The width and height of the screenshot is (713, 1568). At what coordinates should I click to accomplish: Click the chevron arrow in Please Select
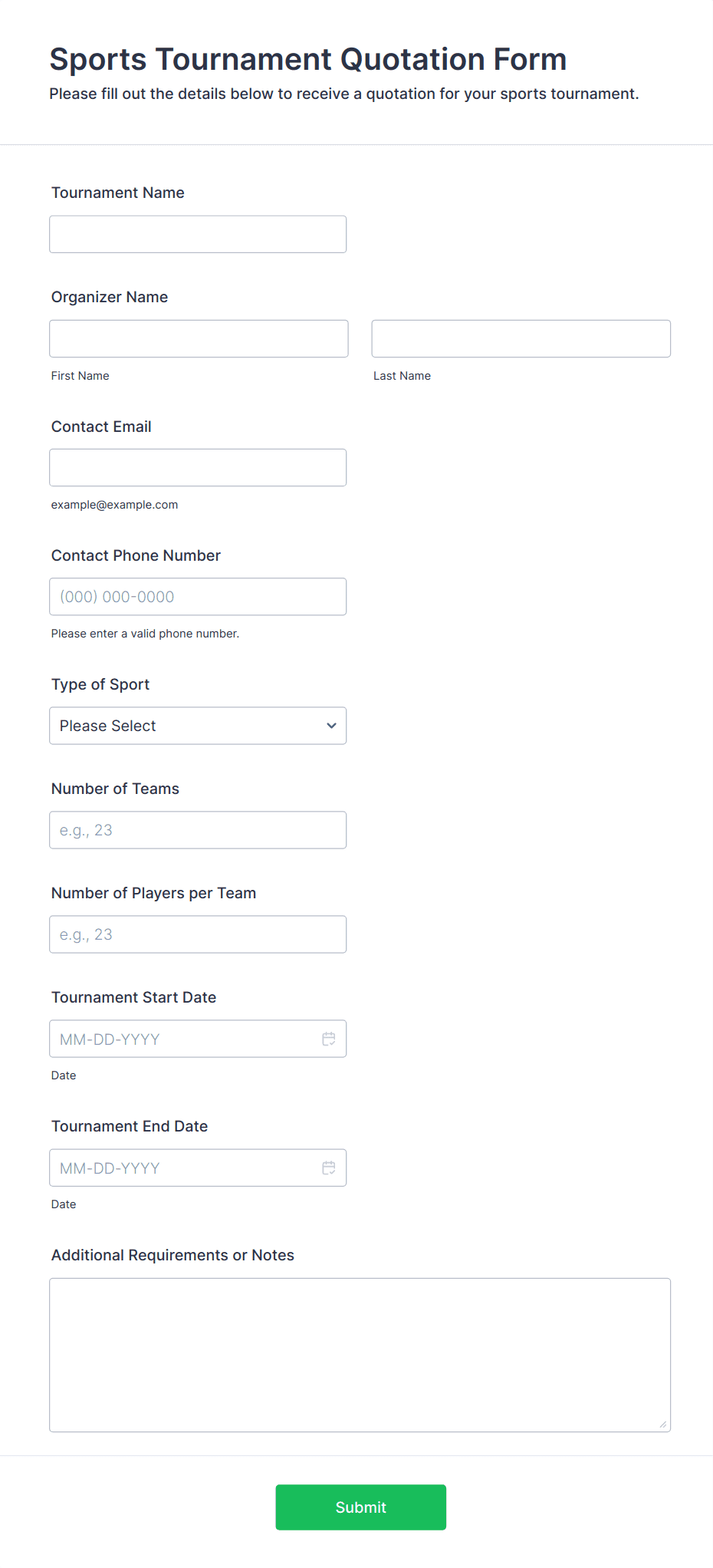point(331,726)
